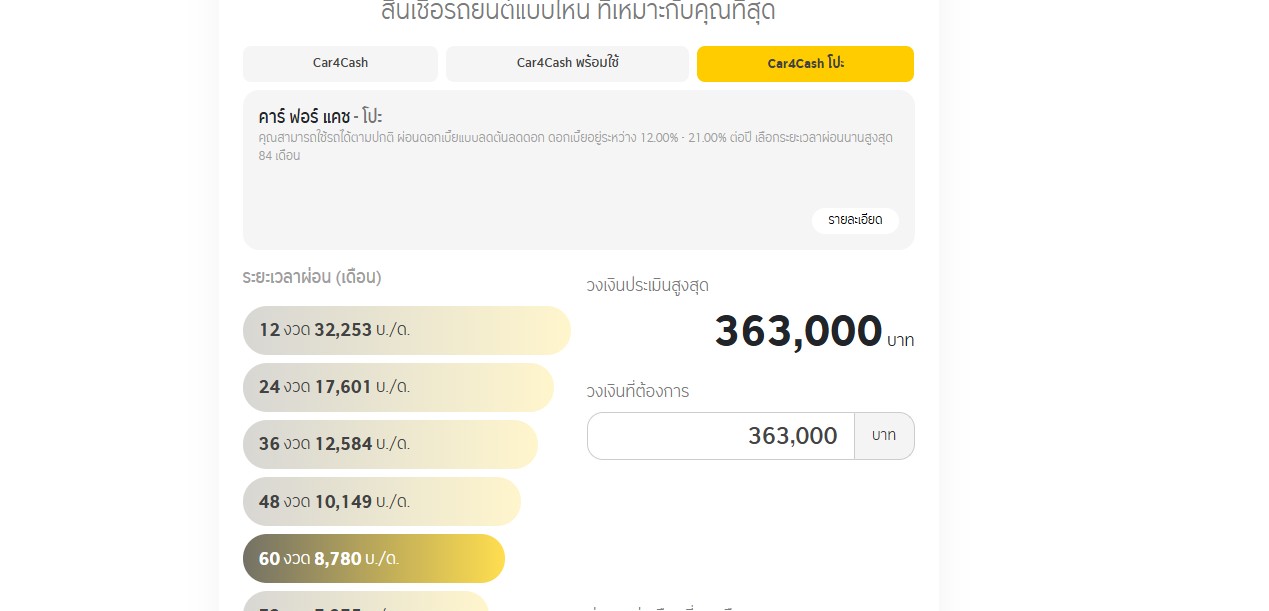The image size is (1269, 611).
Task: Click the บาท unit box beside the input
Action: coord(884,436)
